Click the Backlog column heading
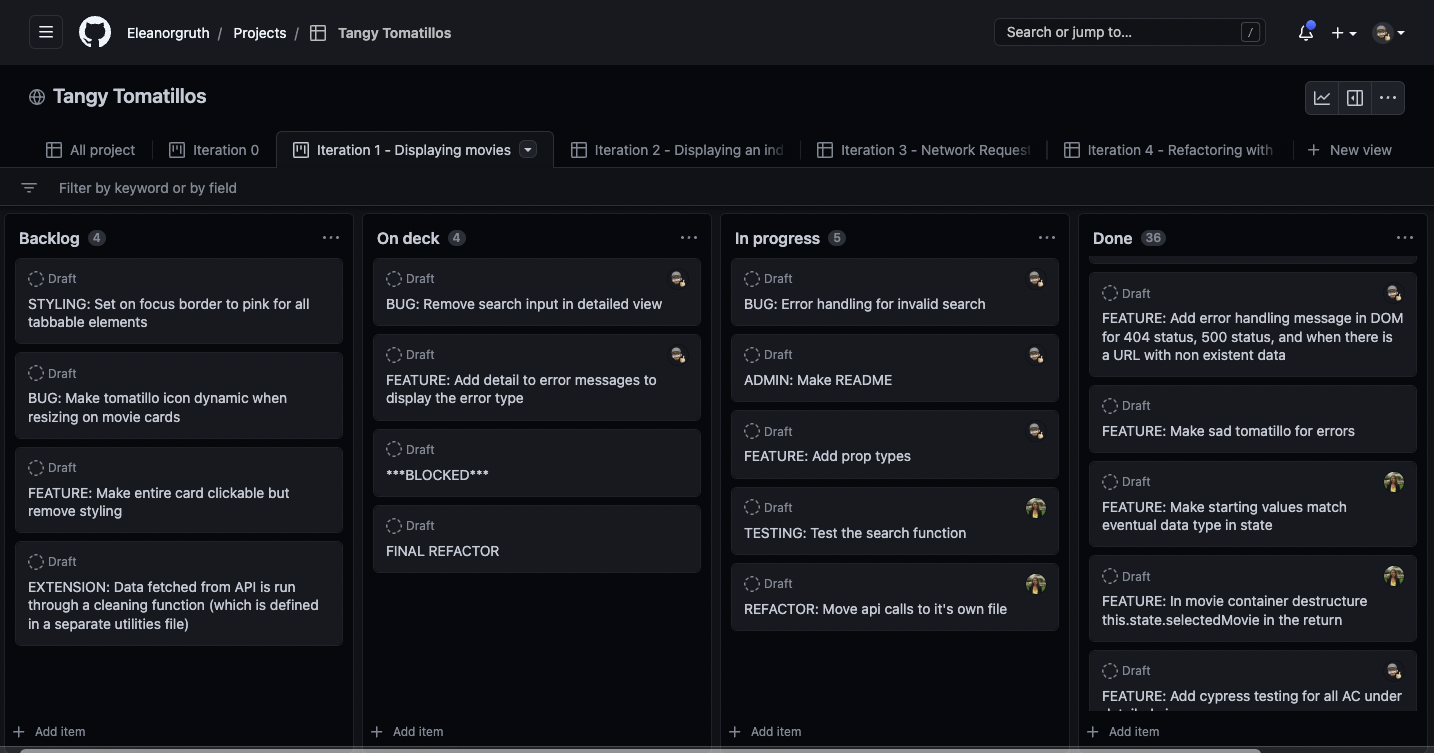This screenshot has width=1434, height=753. tap(49, 238)
